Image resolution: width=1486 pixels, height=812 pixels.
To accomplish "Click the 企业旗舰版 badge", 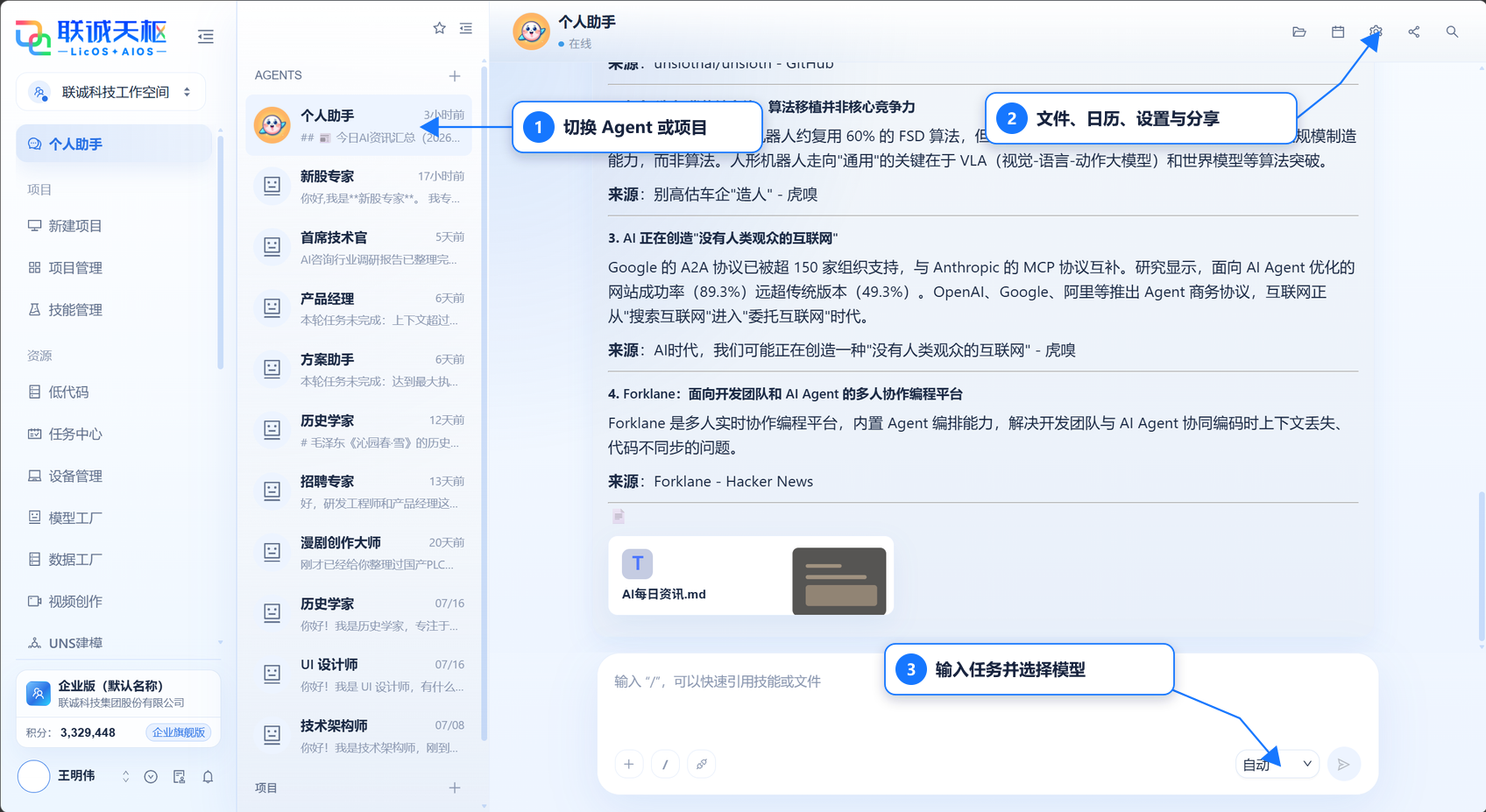I will pyautogui.click(x=179, y=732).
